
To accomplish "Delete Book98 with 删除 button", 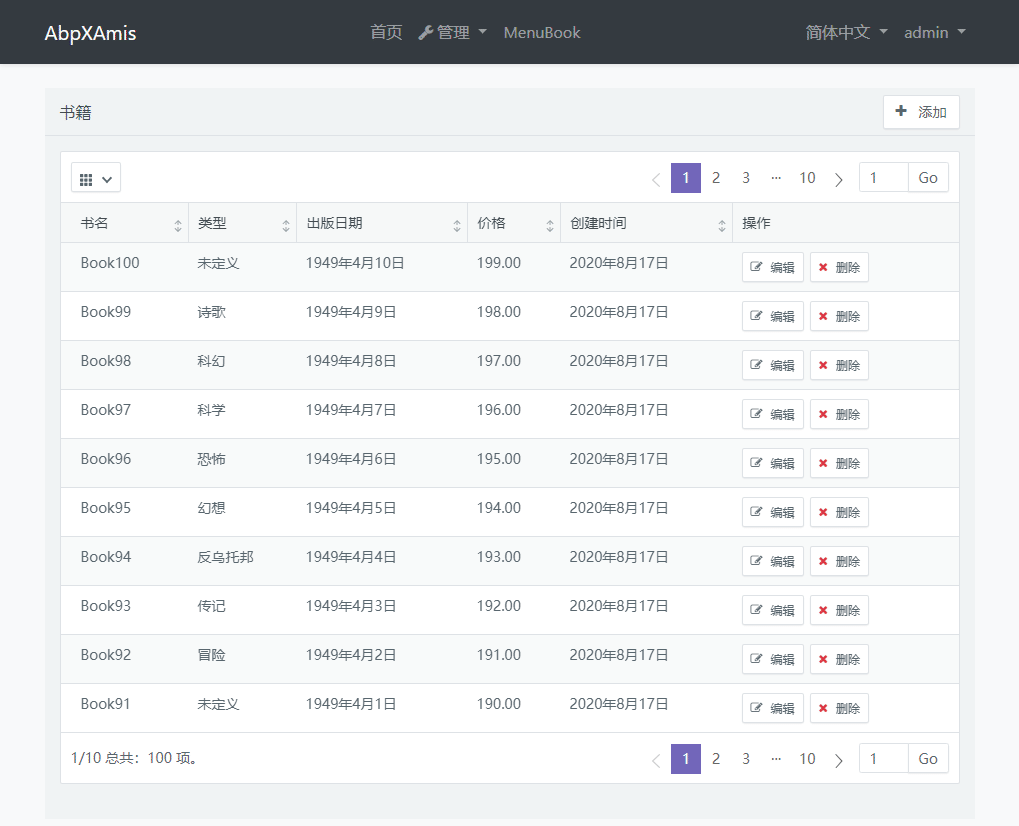I will tap(839, 365).
